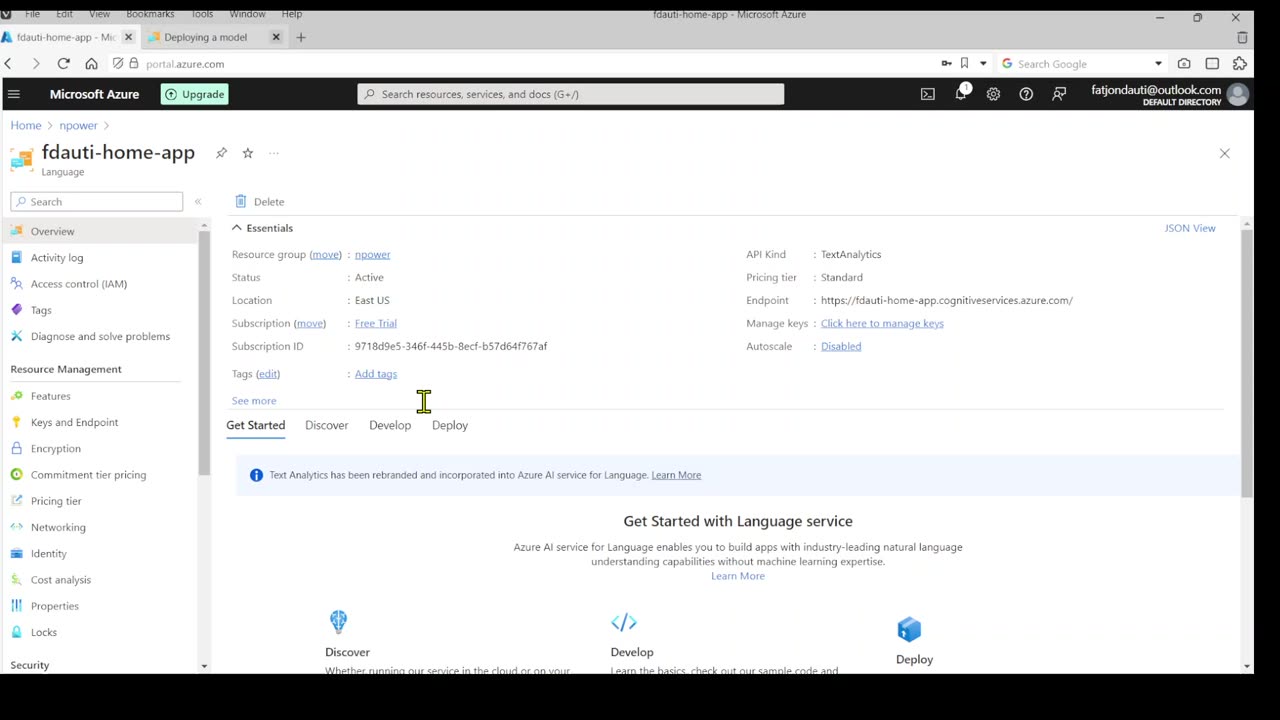The image size is (1280, 720).
Task: Open the Help question mark icon
Action: 1026,94
